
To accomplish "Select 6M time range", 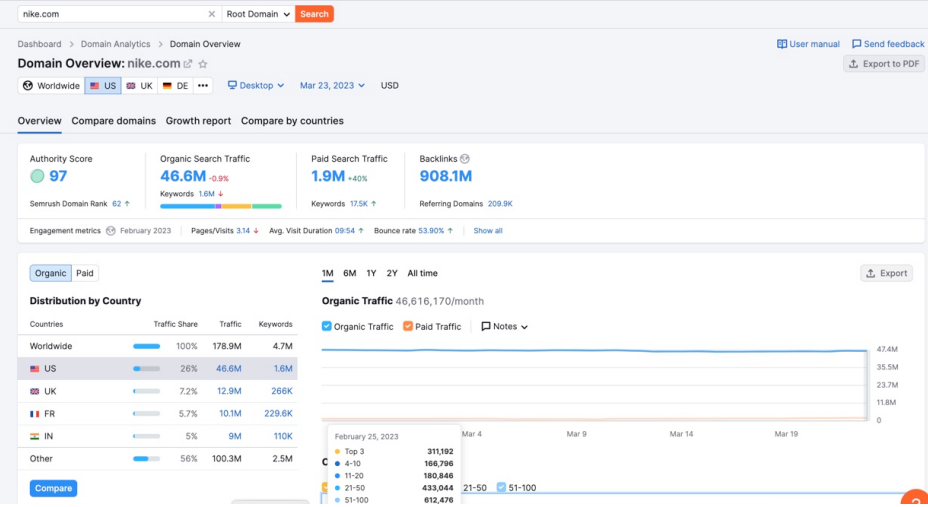I will 350,273.
